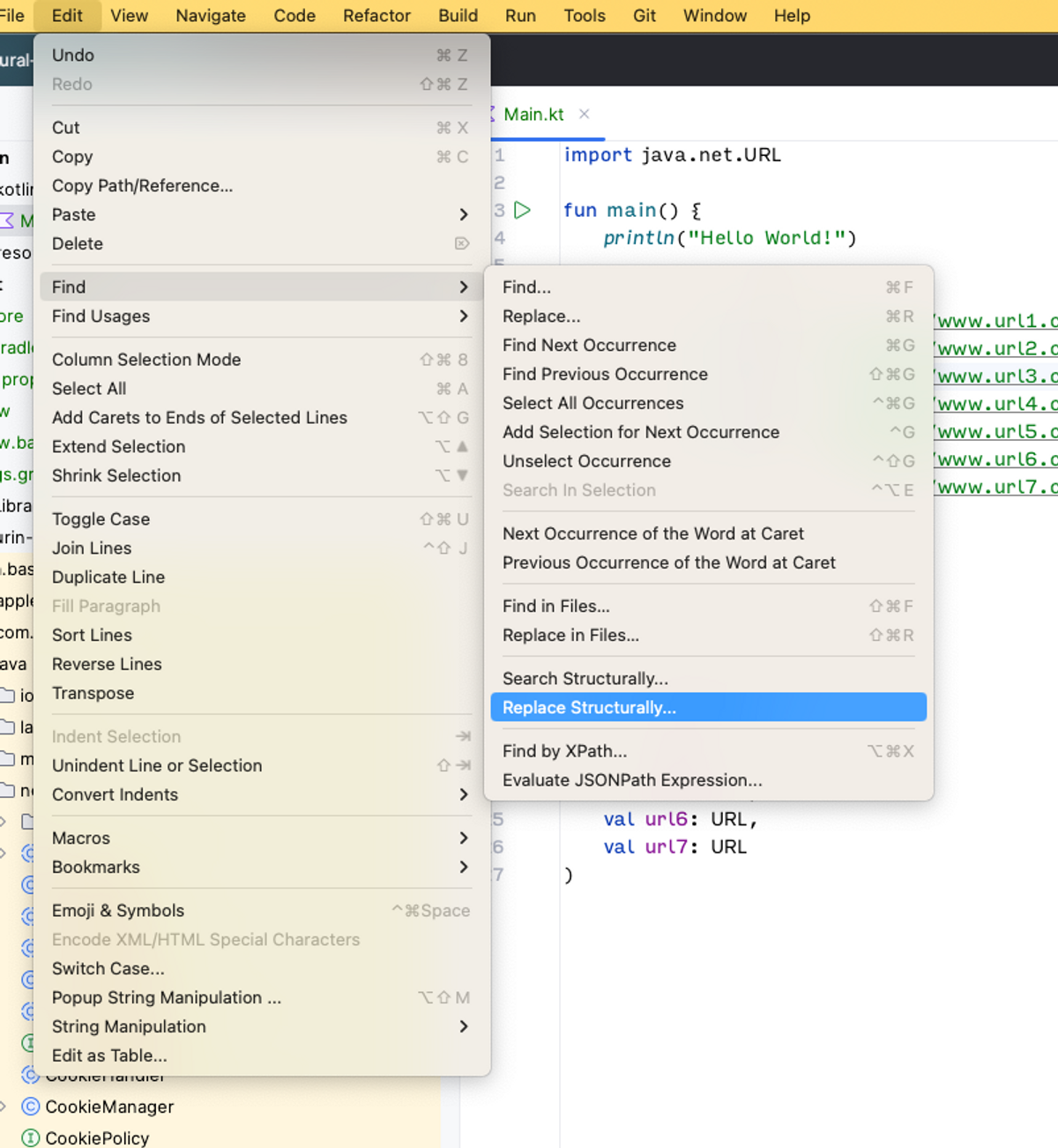Open the Refactor menu

(x=376, y=15)
